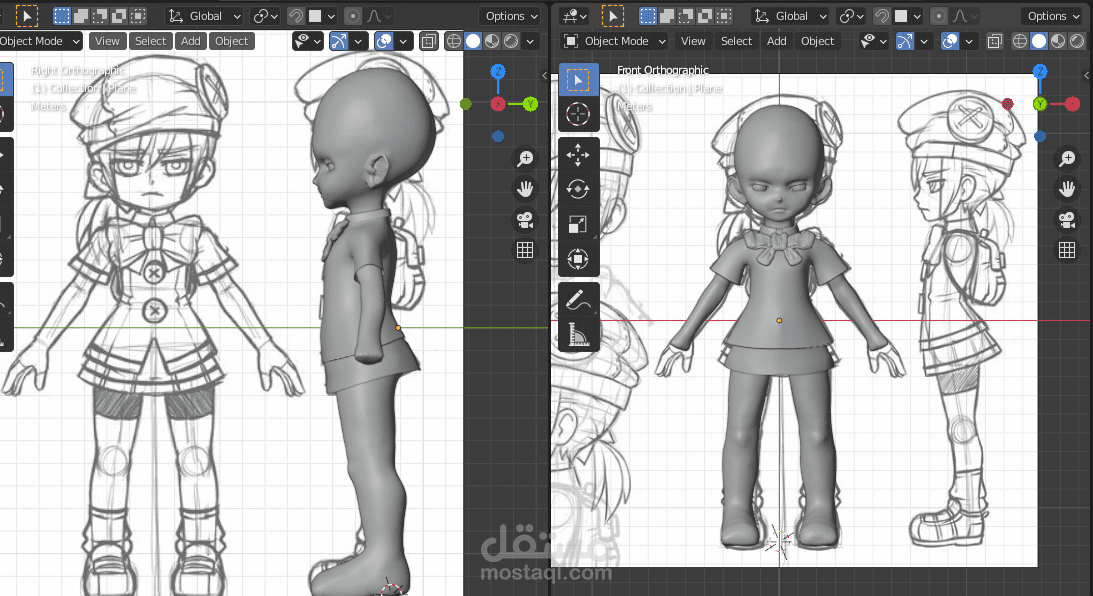1093x596 pixels.
Task: Toggle X-ray mode in the left viewport
Action: [428, 41]
